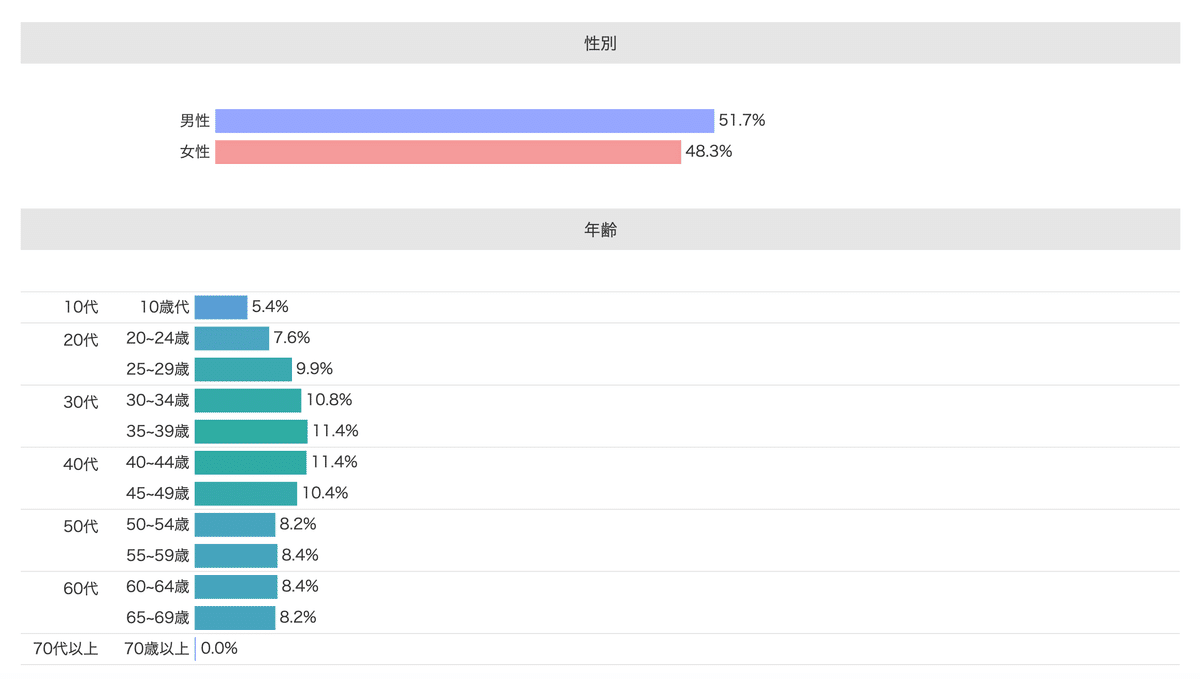Click the 50~54歳 8.2% bar

click(235, 524)
